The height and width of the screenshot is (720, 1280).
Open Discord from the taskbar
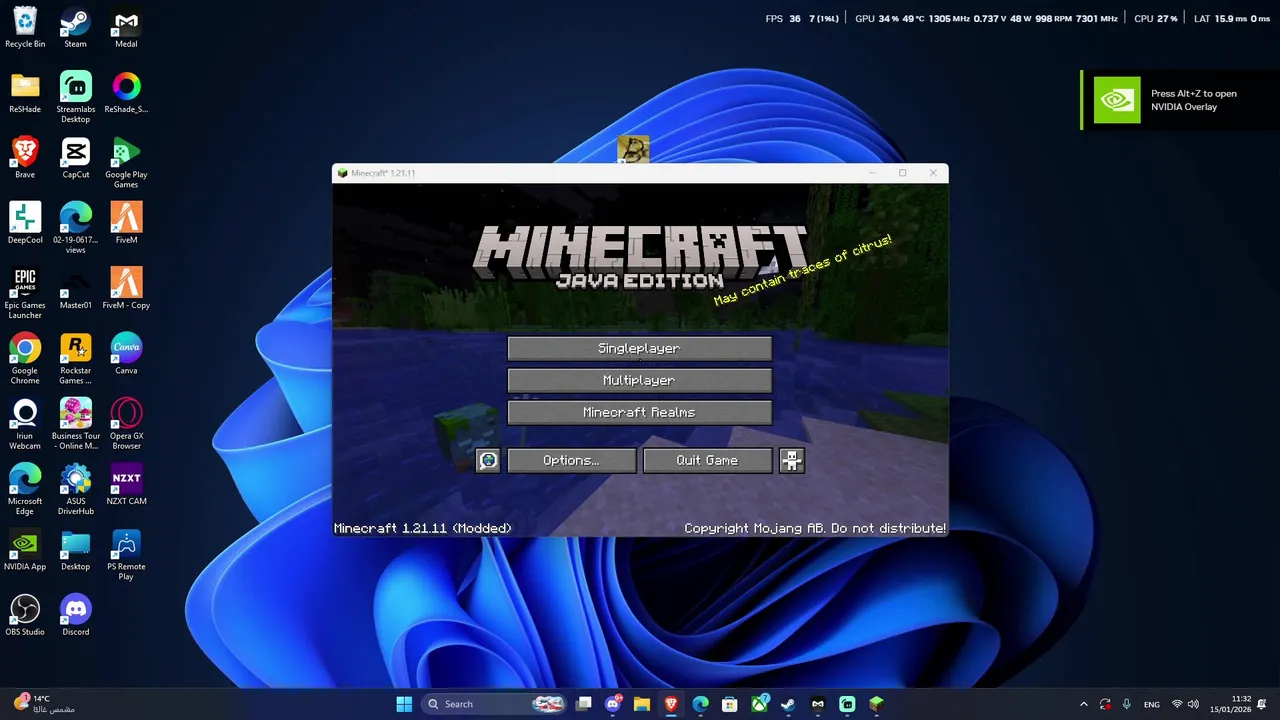pyautogui.click(x=613, y=704)
